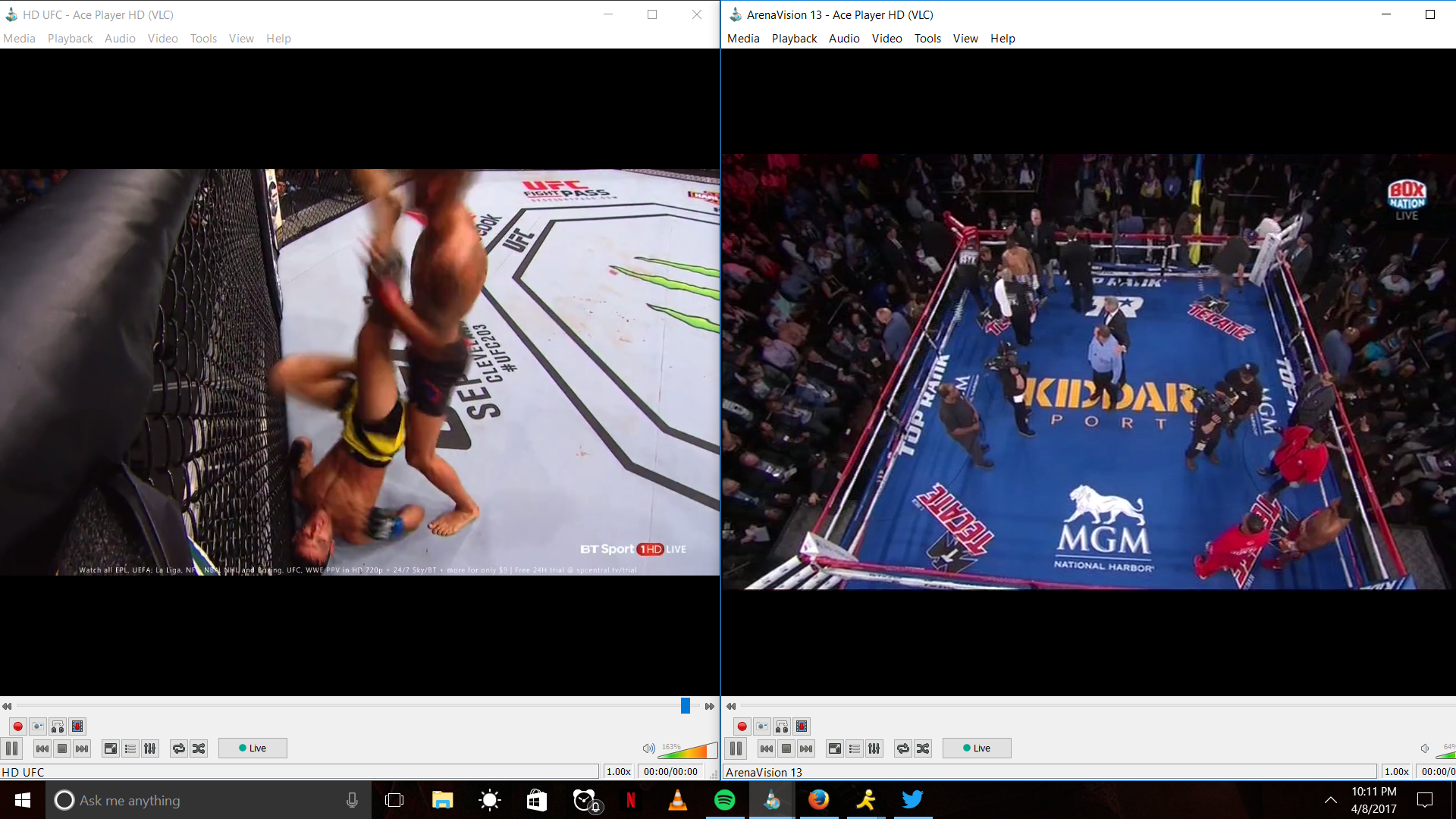Image resolution: width=1456 pixels, height=819 pixels.
Task: Show playlist in HD UFC window
Action: click(130, 748)
